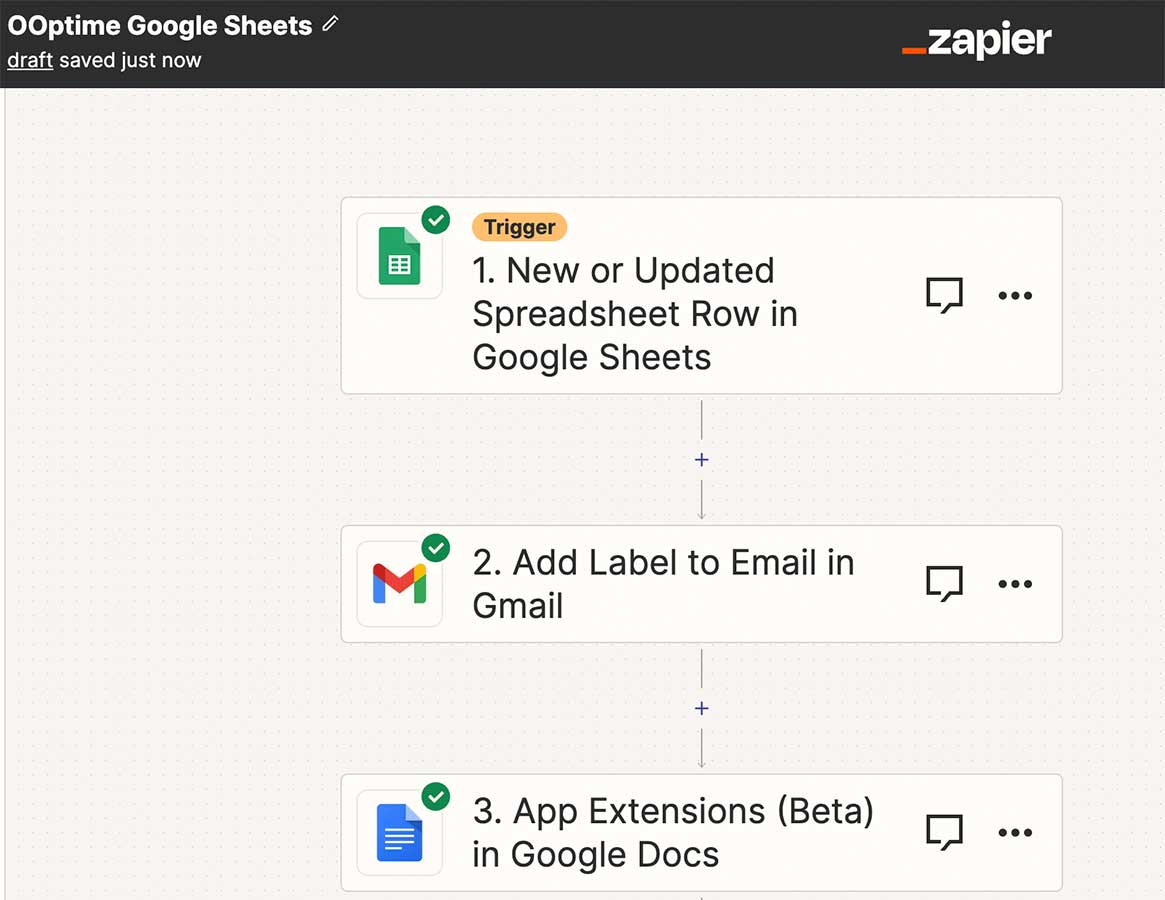The image size is (1165, 900).
Task: Click the Google Docs app icon in step 3
Action: click(400, 832)
